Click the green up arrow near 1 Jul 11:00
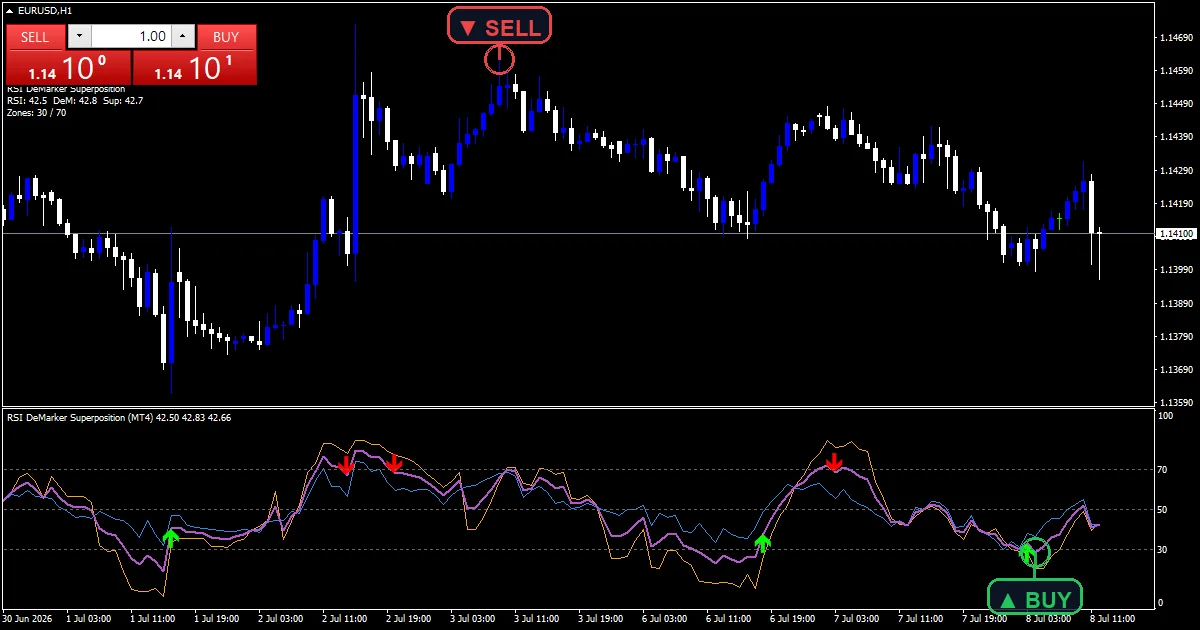 (171, 539)
